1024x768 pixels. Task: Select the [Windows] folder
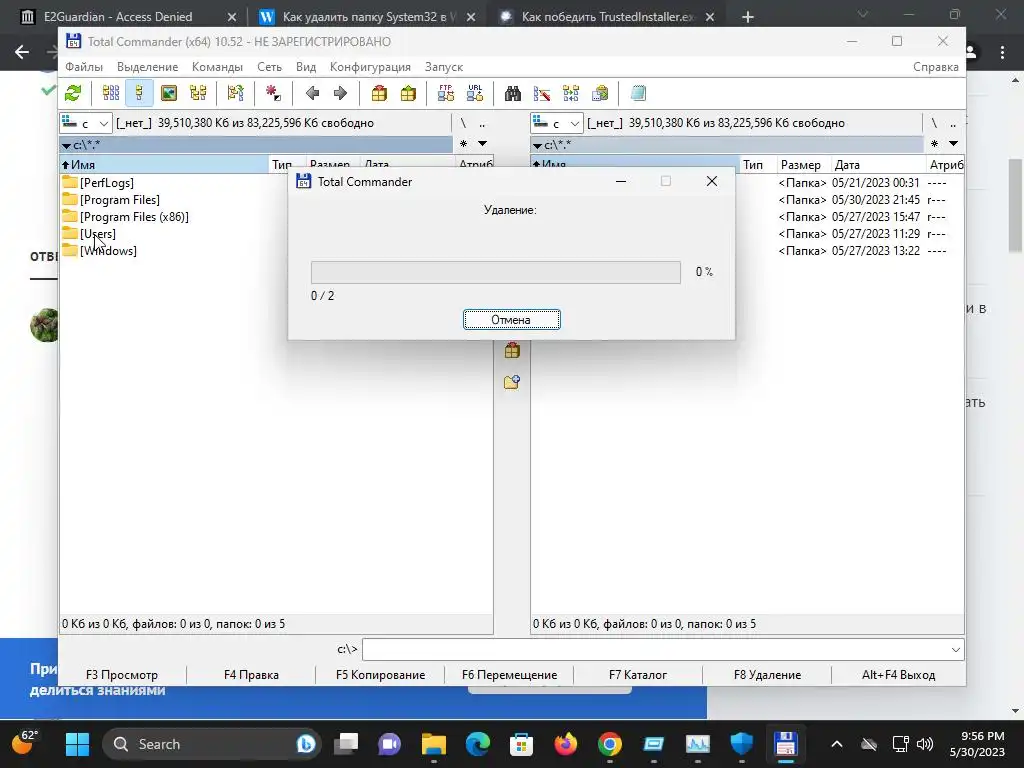pyautogui.click(x=108, y=251)
